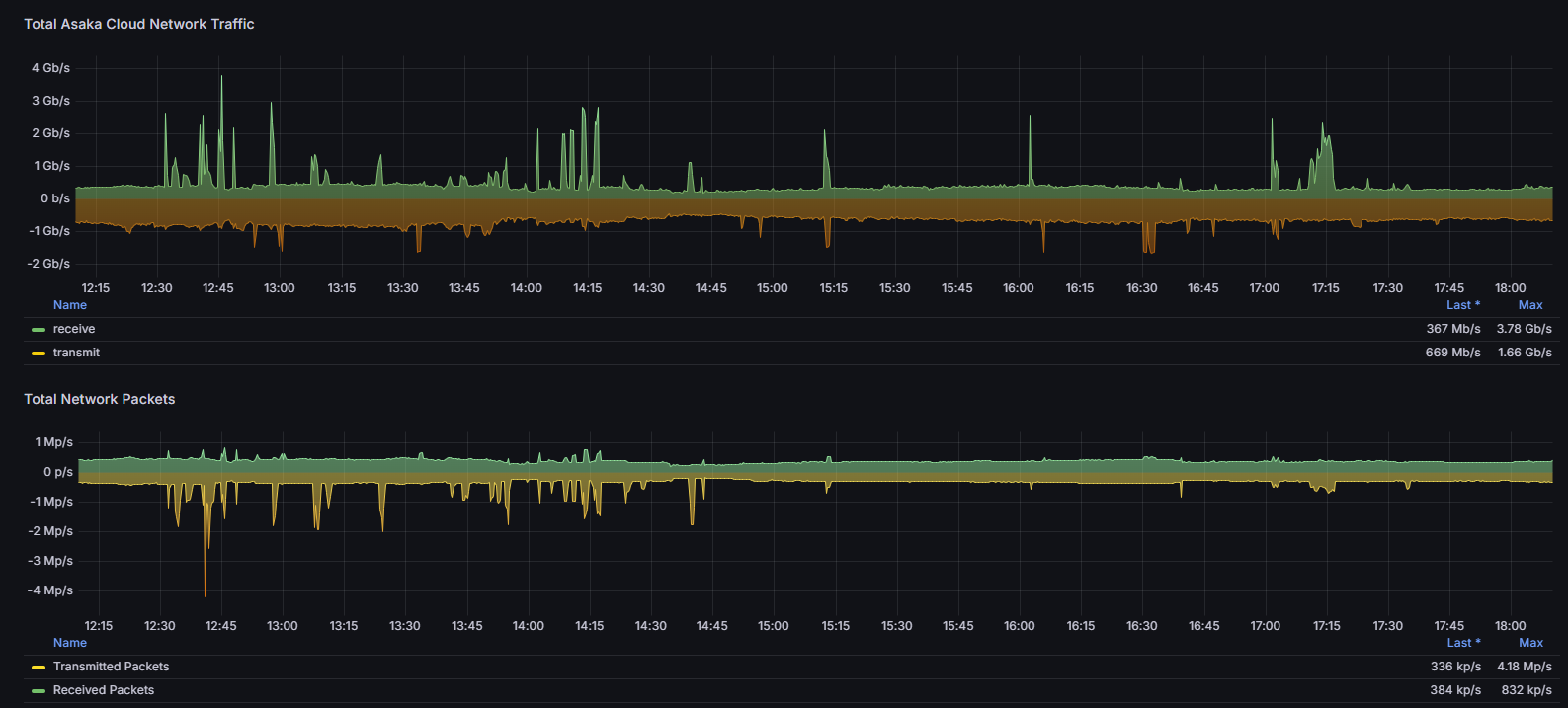Toggle the transmit series in traffic legend
1568x708 pixels.
click(76, 353)
